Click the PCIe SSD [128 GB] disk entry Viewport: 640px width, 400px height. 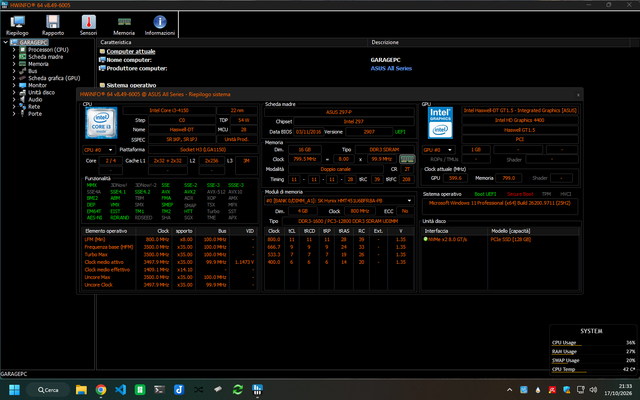(x=511, y=240)
